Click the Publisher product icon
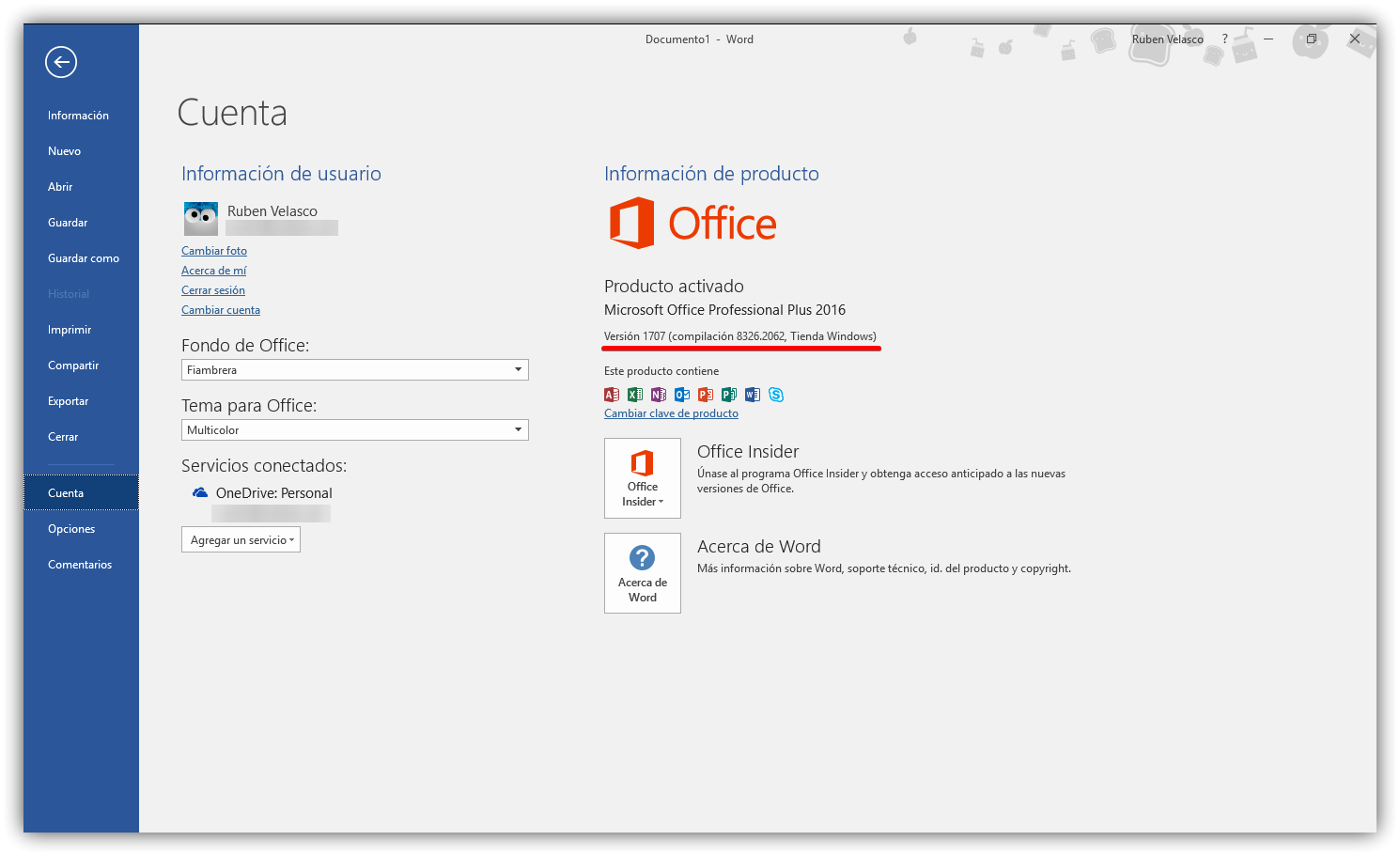 click(729, 395)
